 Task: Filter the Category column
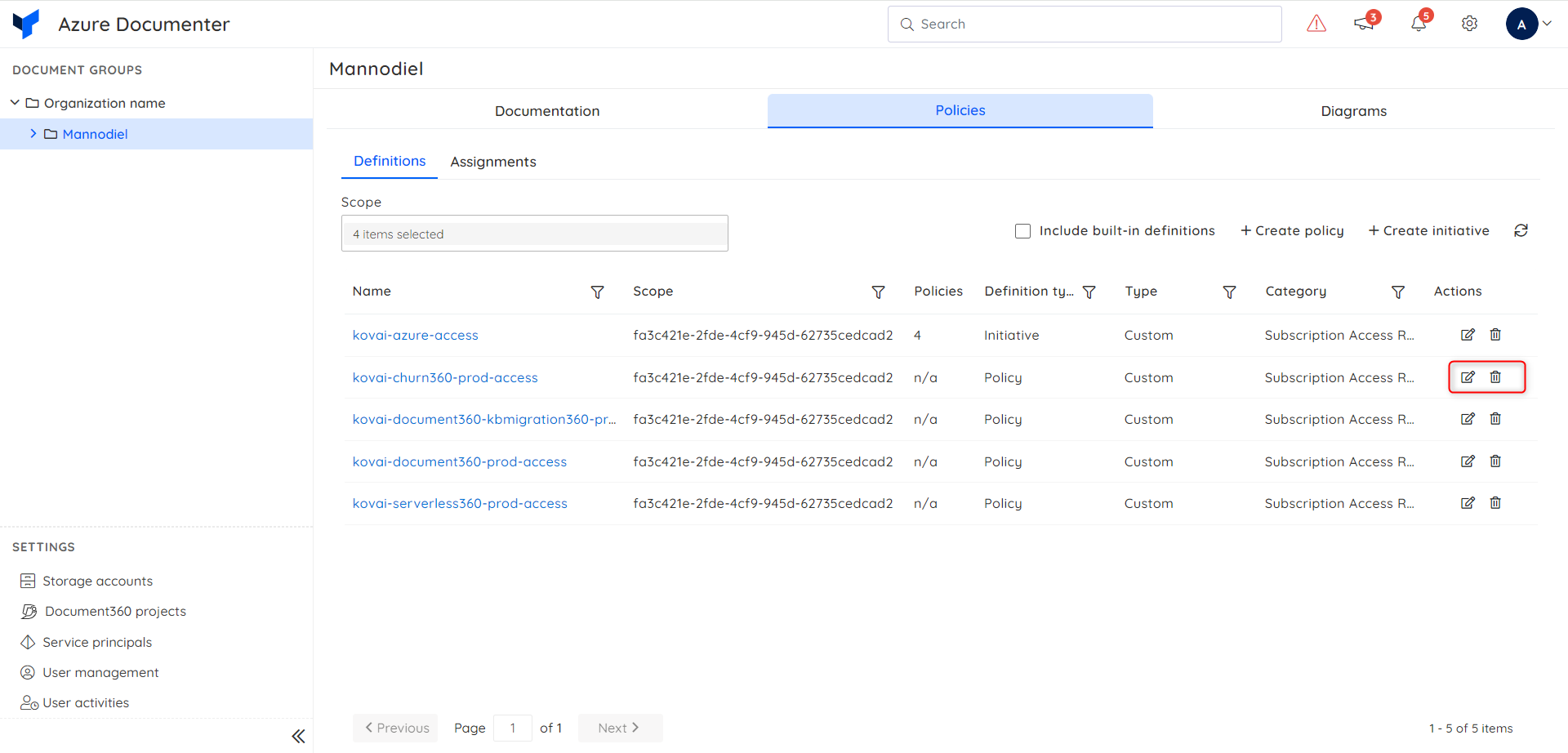[1398, 292]
